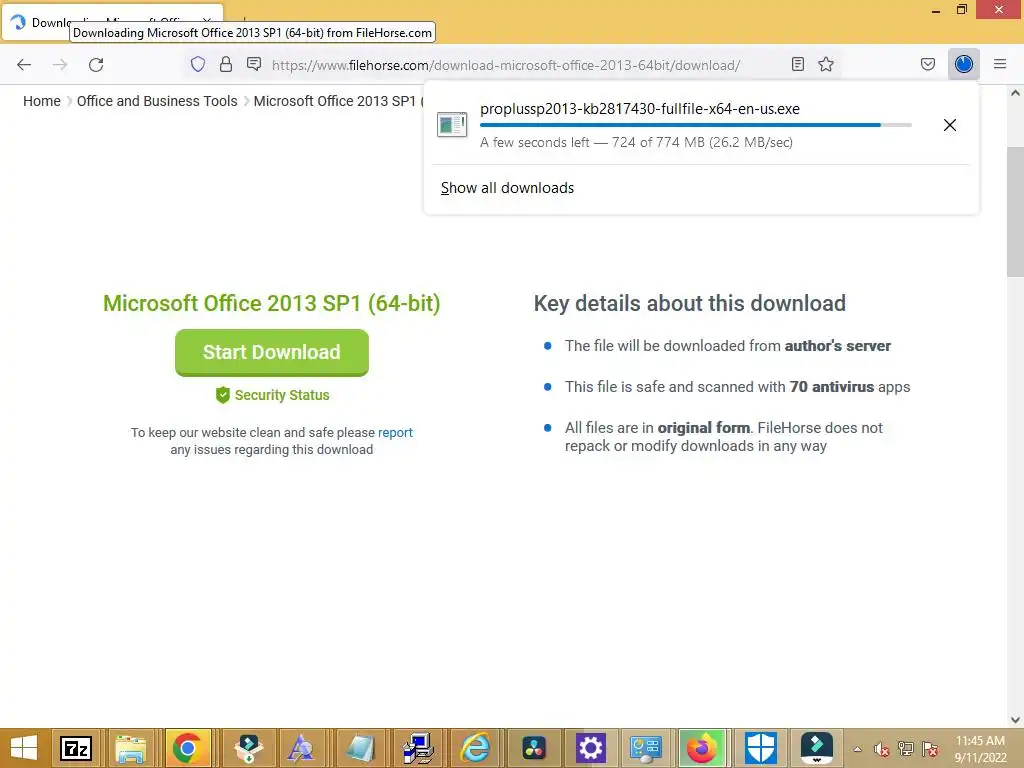Click the scroll up arrow
This screenshot has width=1024, height=768.
pyautogui.click(x=1015, y=93)
